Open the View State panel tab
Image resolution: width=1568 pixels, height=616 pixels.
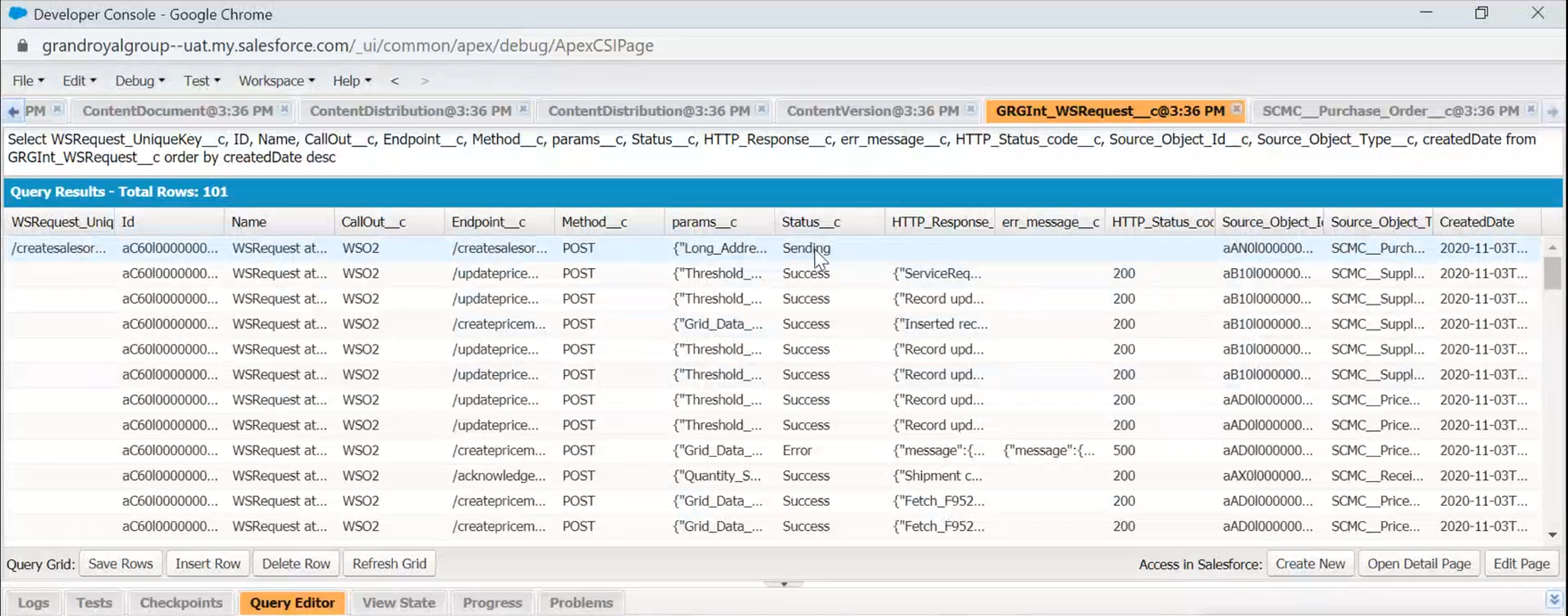(399, 603)
